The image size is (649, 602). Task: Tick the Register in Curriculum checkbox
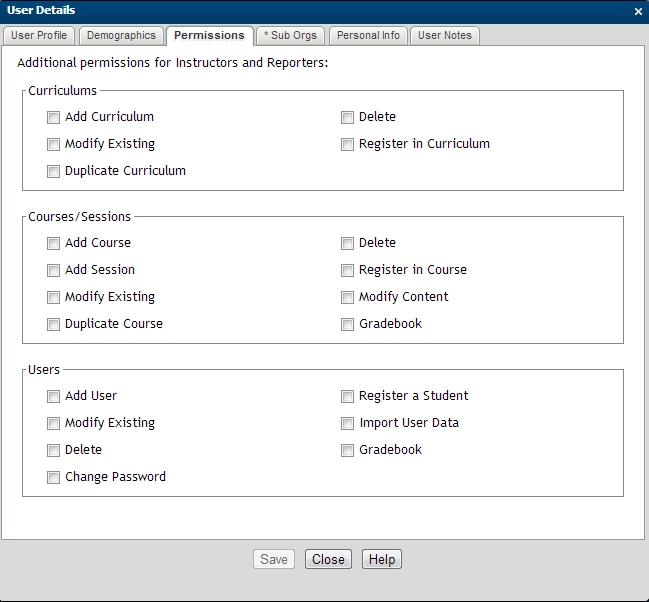[348, 144]
